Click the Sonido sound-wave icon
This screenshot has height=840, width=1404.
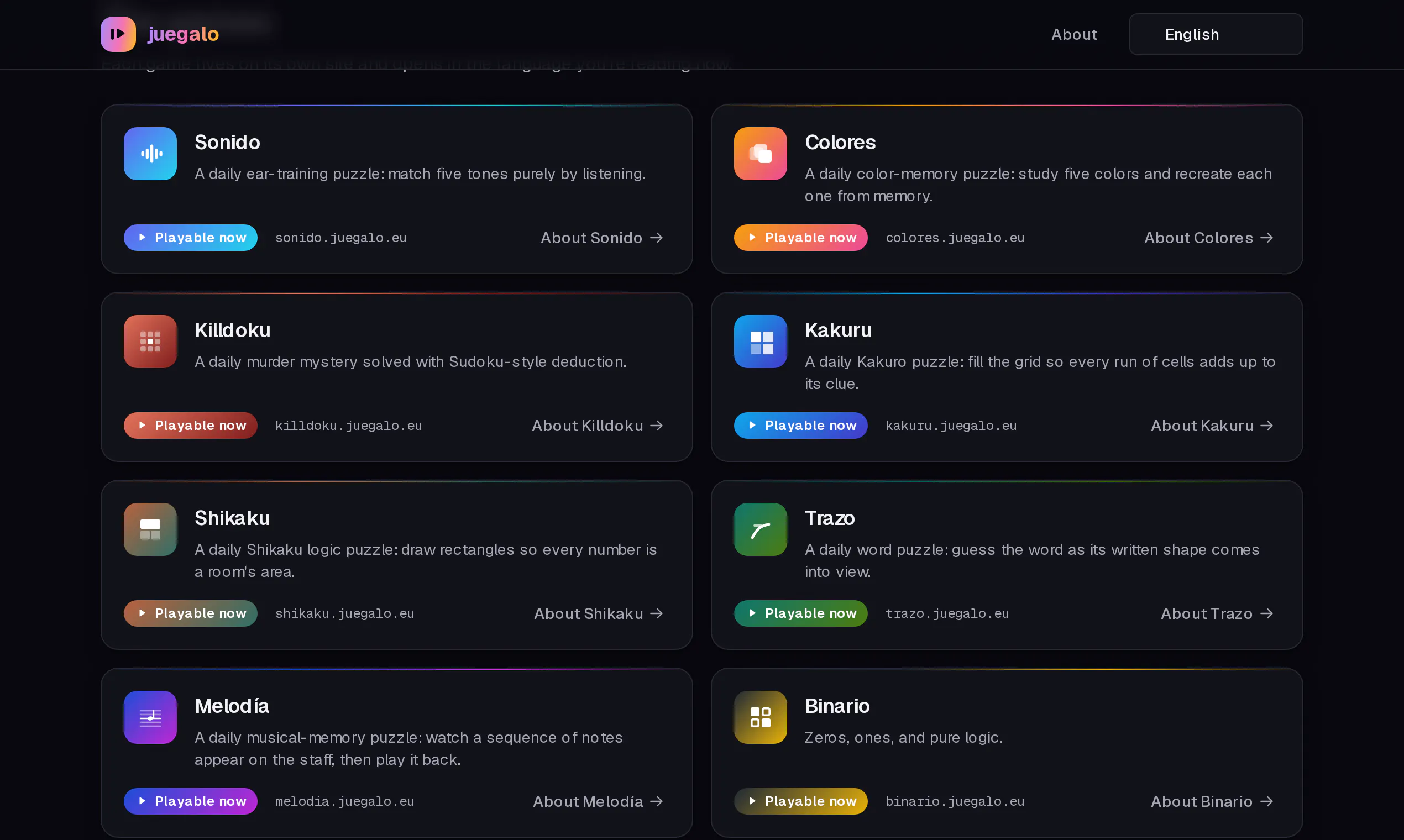pyautogui.click(x=150, y=154)
